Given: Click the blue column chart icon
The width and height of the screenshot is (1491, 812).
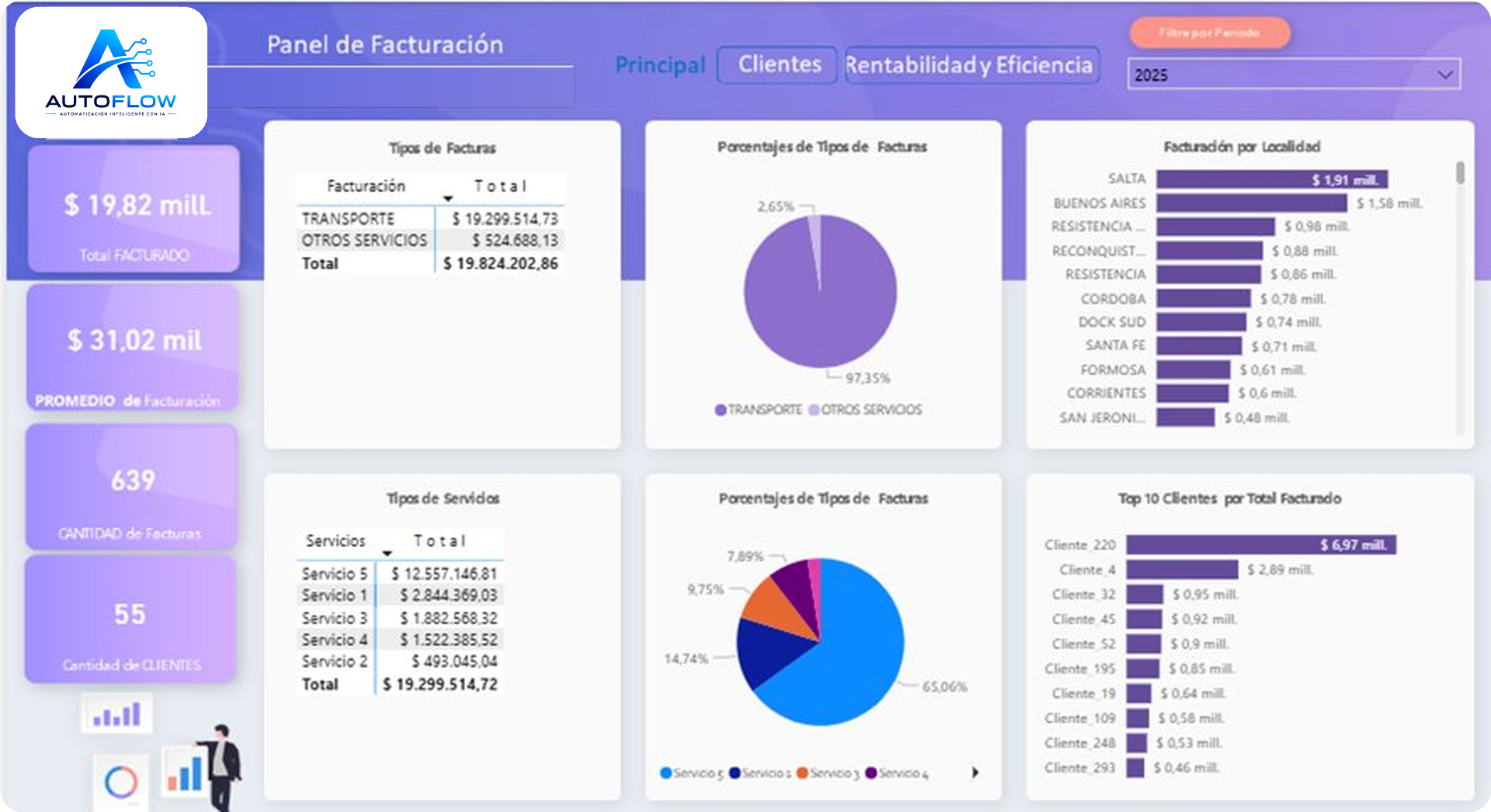Looking at the screenshot, I should coord(185,772).
